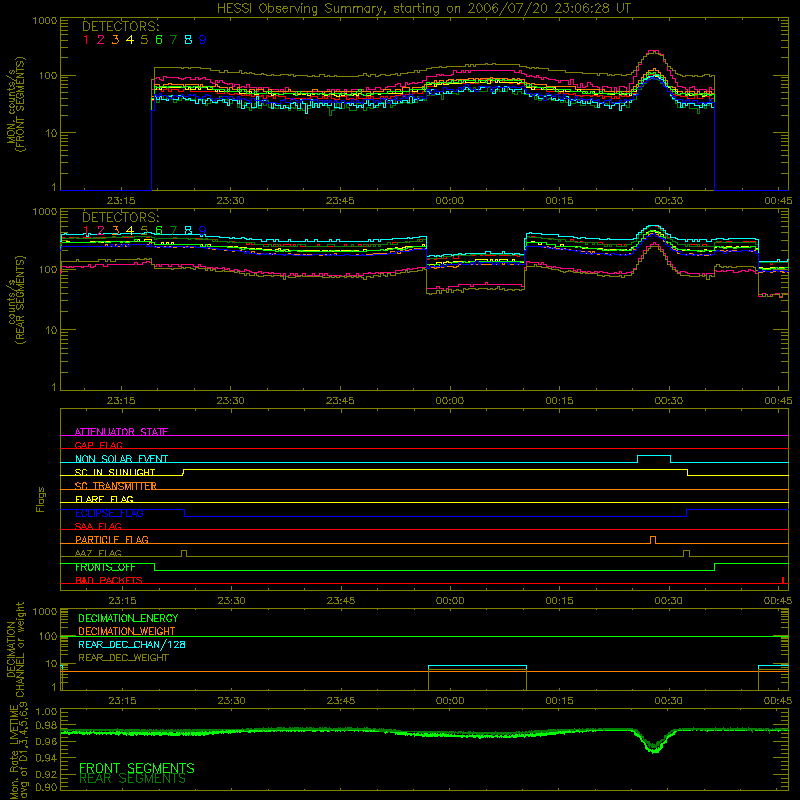Click the FLARE FLAG label
The image size is (800, 800).
[x=104, y=499]
